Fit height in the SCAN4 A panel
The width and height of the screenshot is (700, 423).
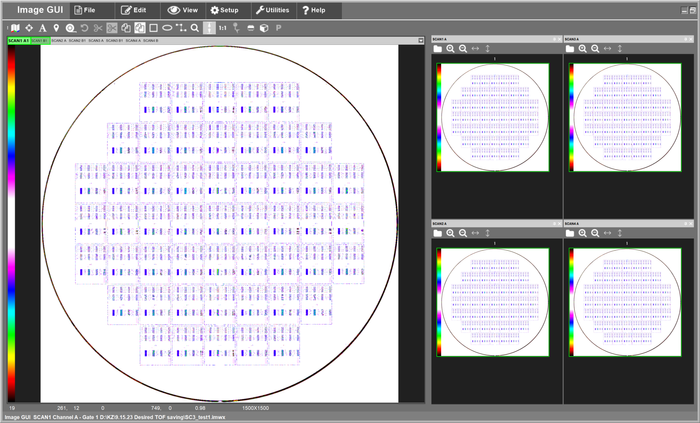620,233
